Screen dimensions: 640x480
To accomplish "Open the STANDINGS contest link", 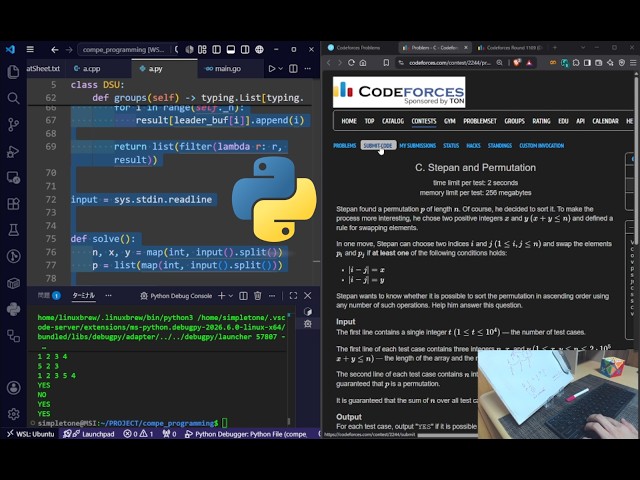I will click(500, 145).
